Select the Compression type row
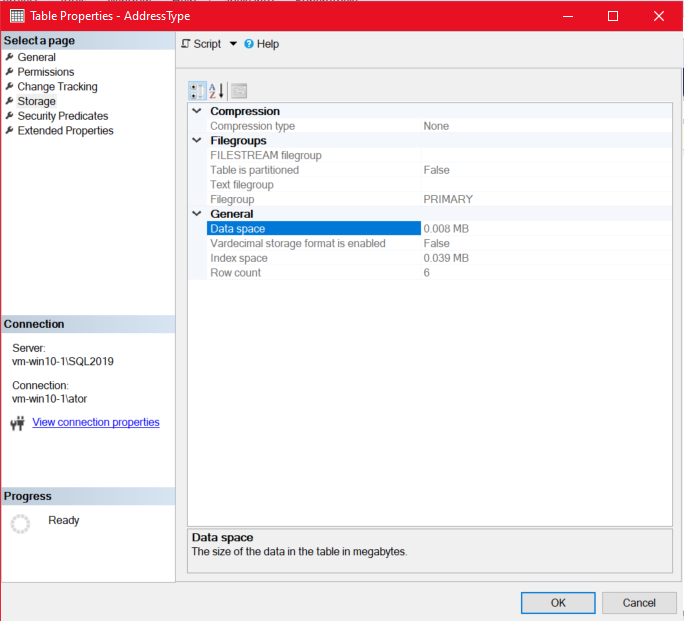 439,126
